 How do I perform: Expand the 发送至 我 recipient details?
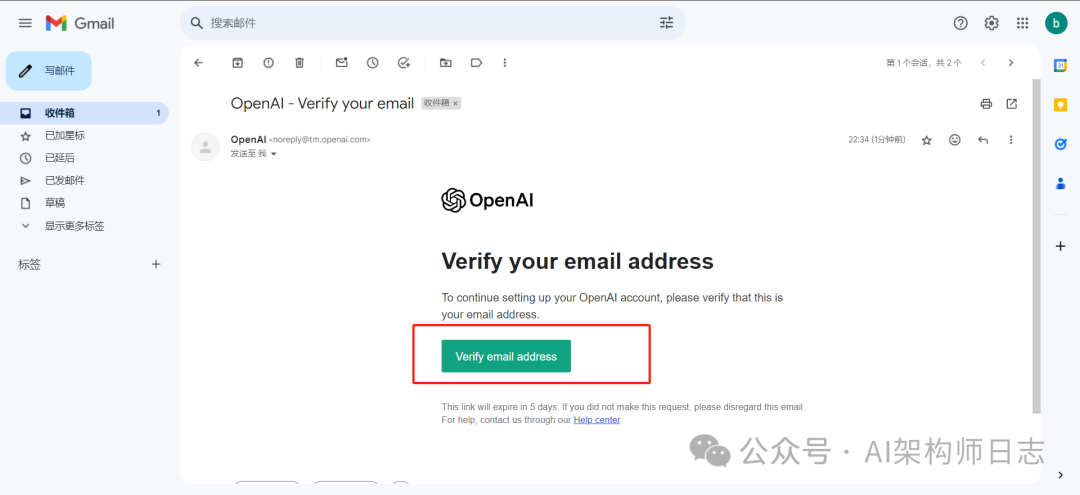tap(274, 154)
